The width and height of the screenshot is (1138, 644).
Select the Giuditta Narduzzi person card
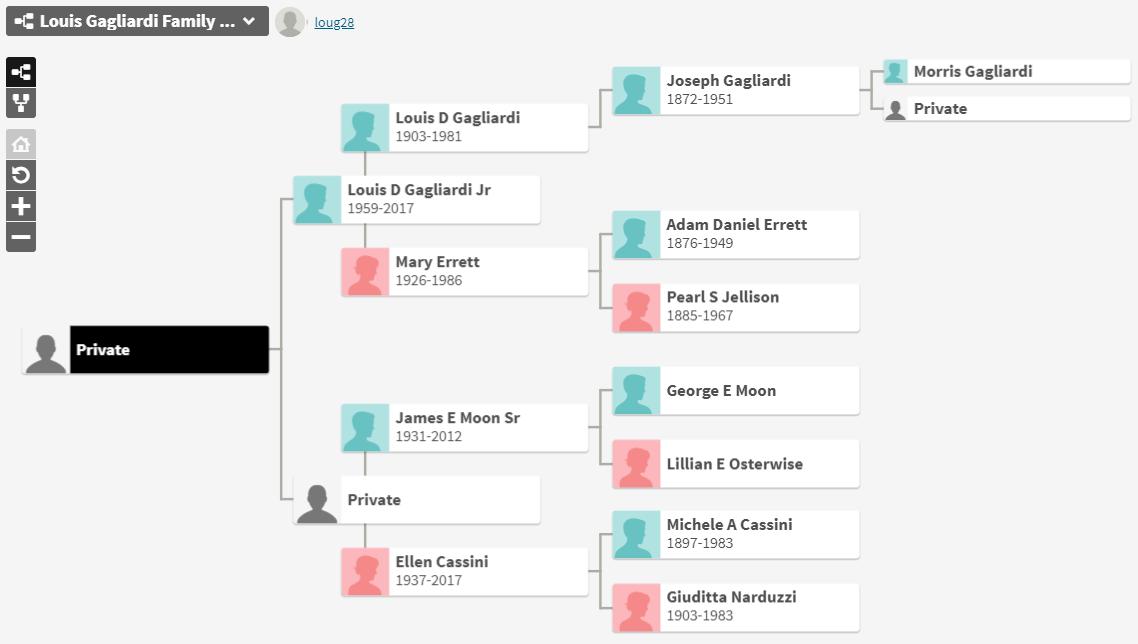[736, 607]
